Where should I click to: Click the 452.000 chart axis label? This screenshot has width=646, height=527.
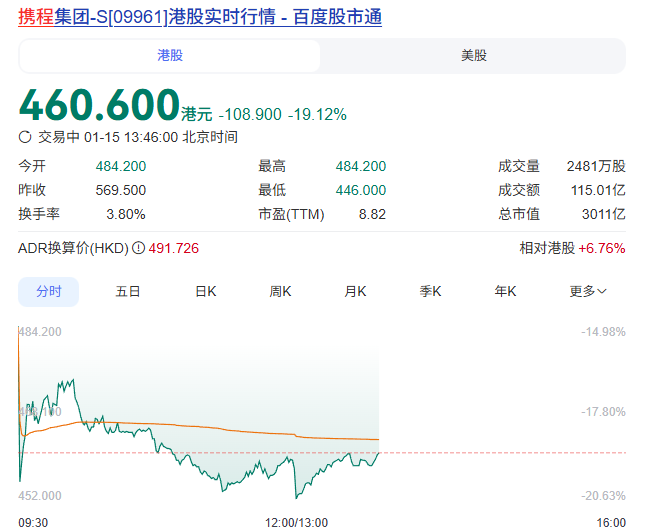pos(40,496)
